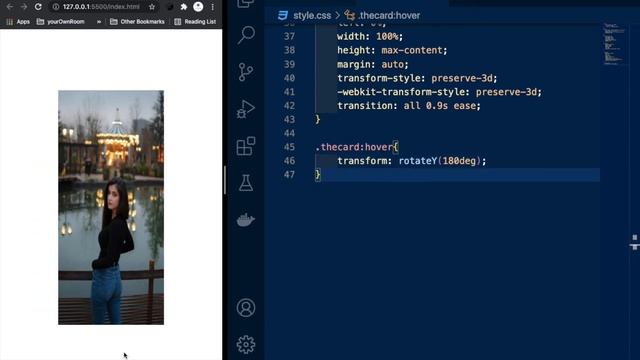Click line number 42 in the gutter

pyautogui.click(x=289, y=106)
